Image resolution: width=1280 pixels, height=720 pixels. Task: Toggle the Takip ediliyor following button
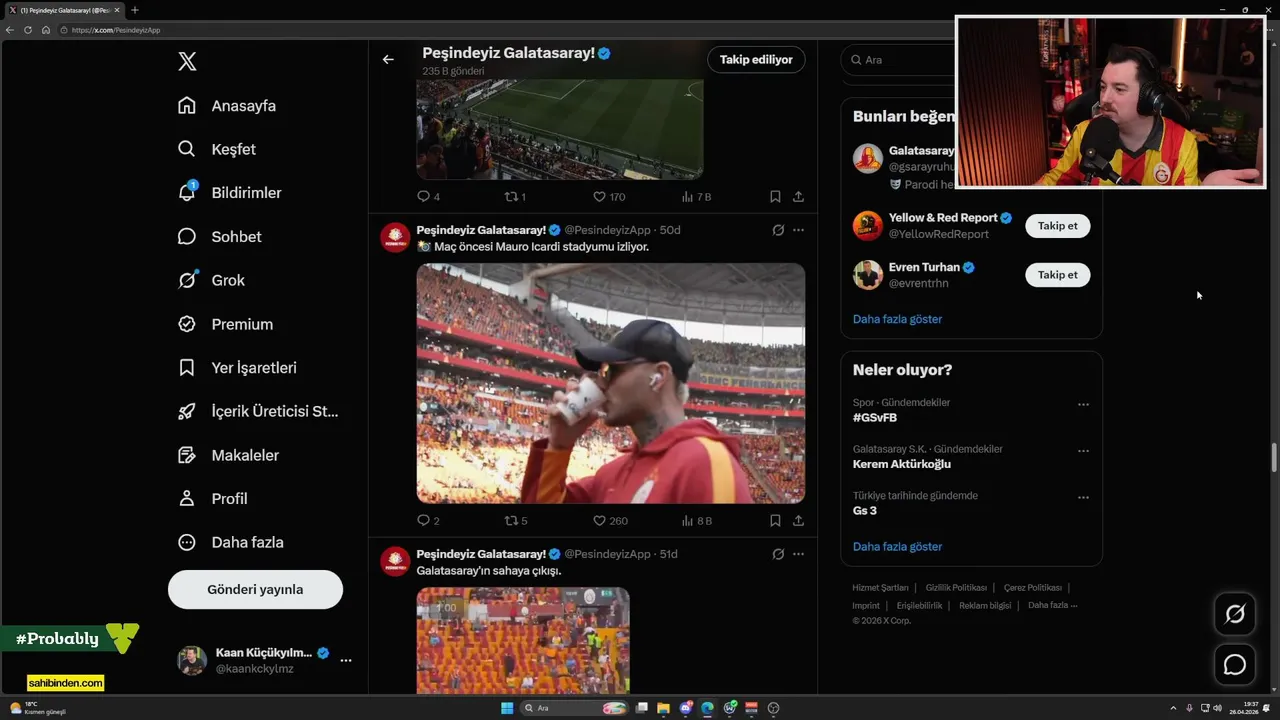[x=756, y=59]
